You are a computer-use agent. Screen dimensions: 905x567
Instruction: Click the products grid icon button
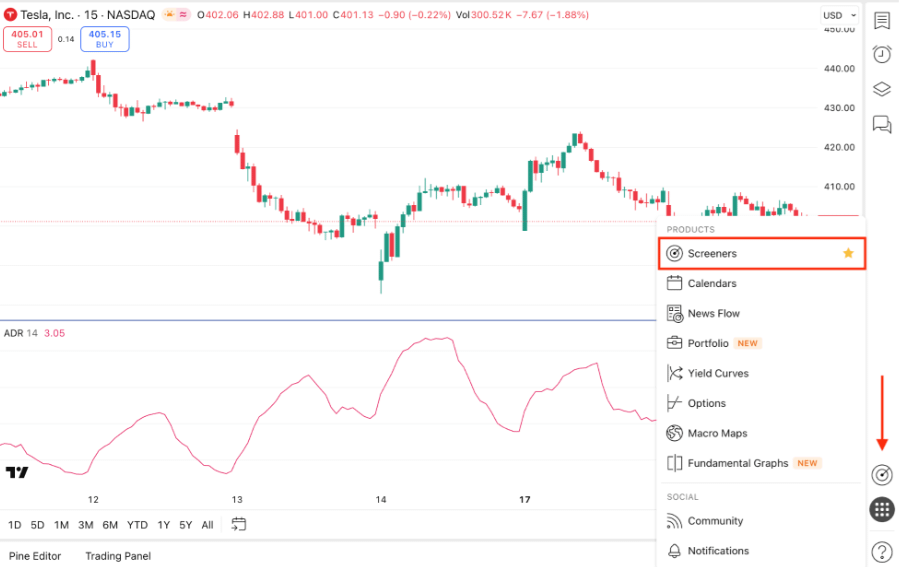click(x=881, y=509)
